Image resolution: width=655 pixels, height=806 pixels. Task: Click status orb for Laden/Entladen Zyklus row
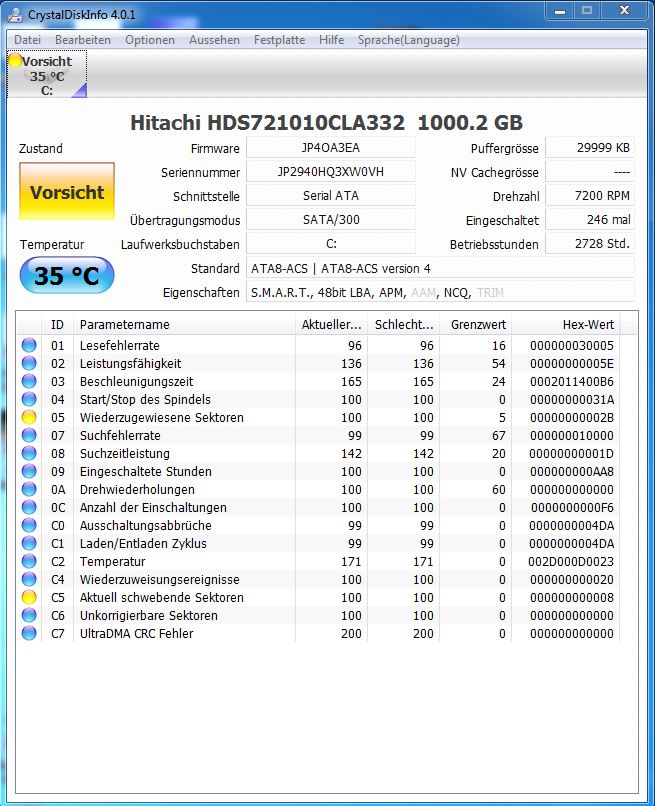tap(29, 543)
